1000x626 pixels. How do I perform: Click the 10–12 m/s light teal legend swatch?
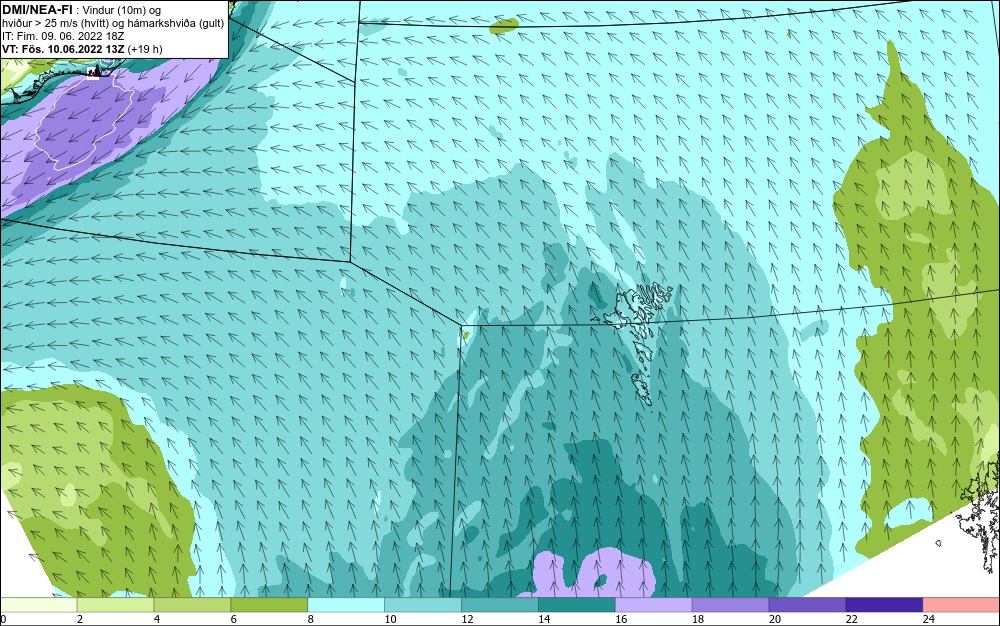coord(423,604)
